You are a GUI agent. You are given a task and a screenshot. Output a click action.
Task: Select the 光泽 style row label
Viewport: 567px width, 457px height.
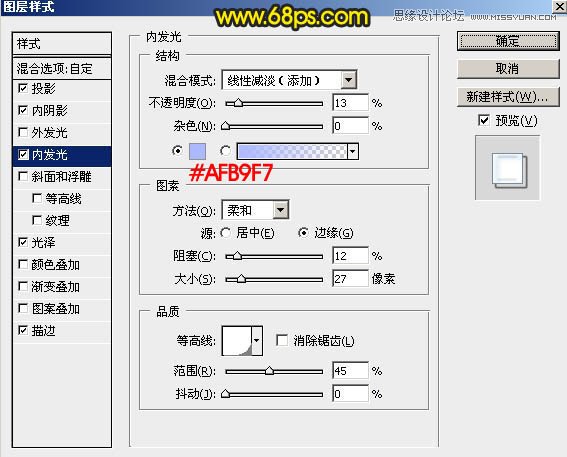pos(43,242)
